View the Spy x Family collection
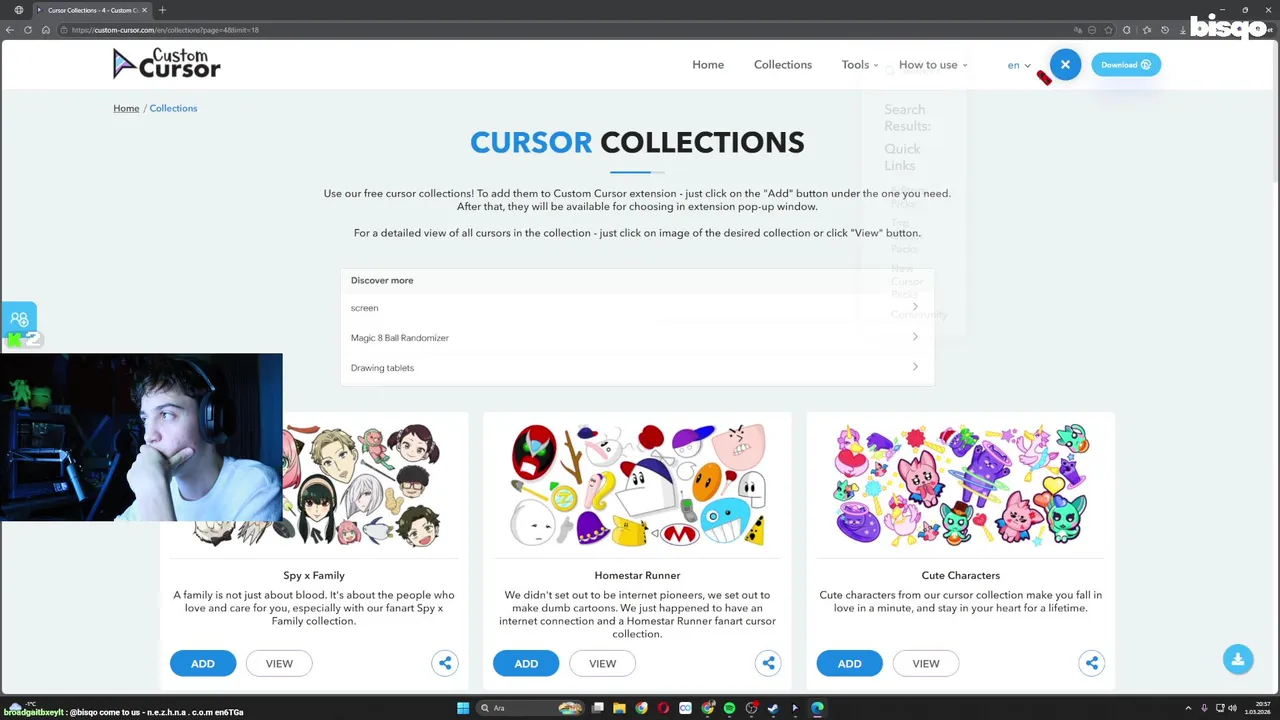1280x720 pixels. click(279, 663)
